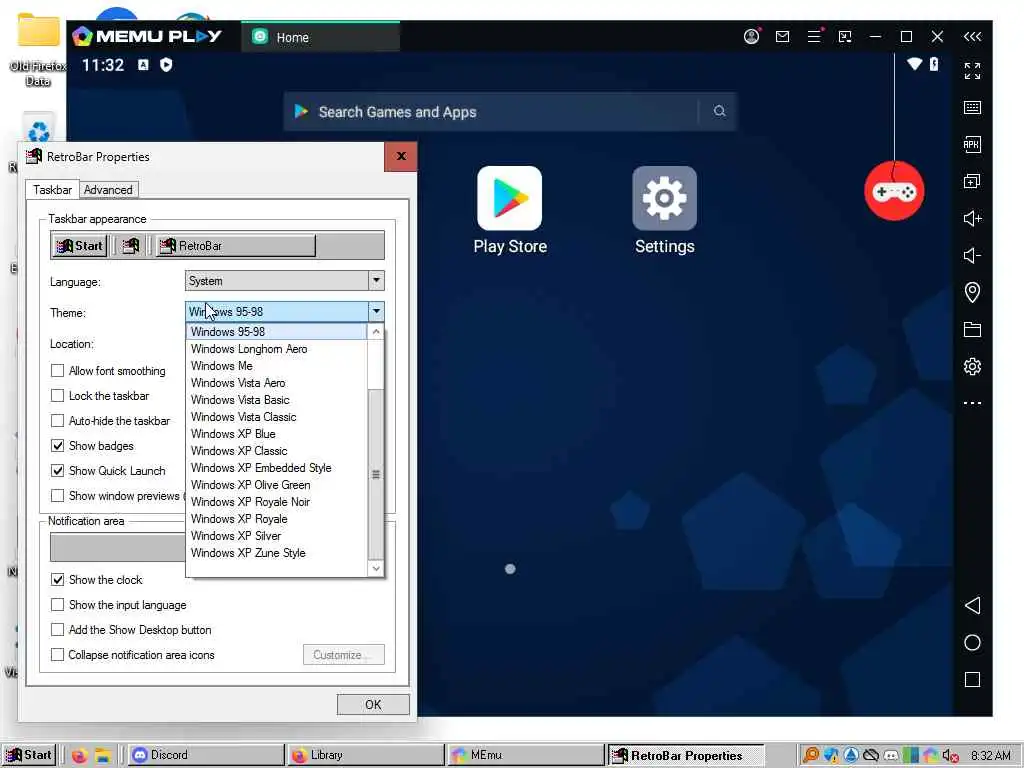Tap the Android recent apps square button
1024x768 pixels.
(972, 680)
